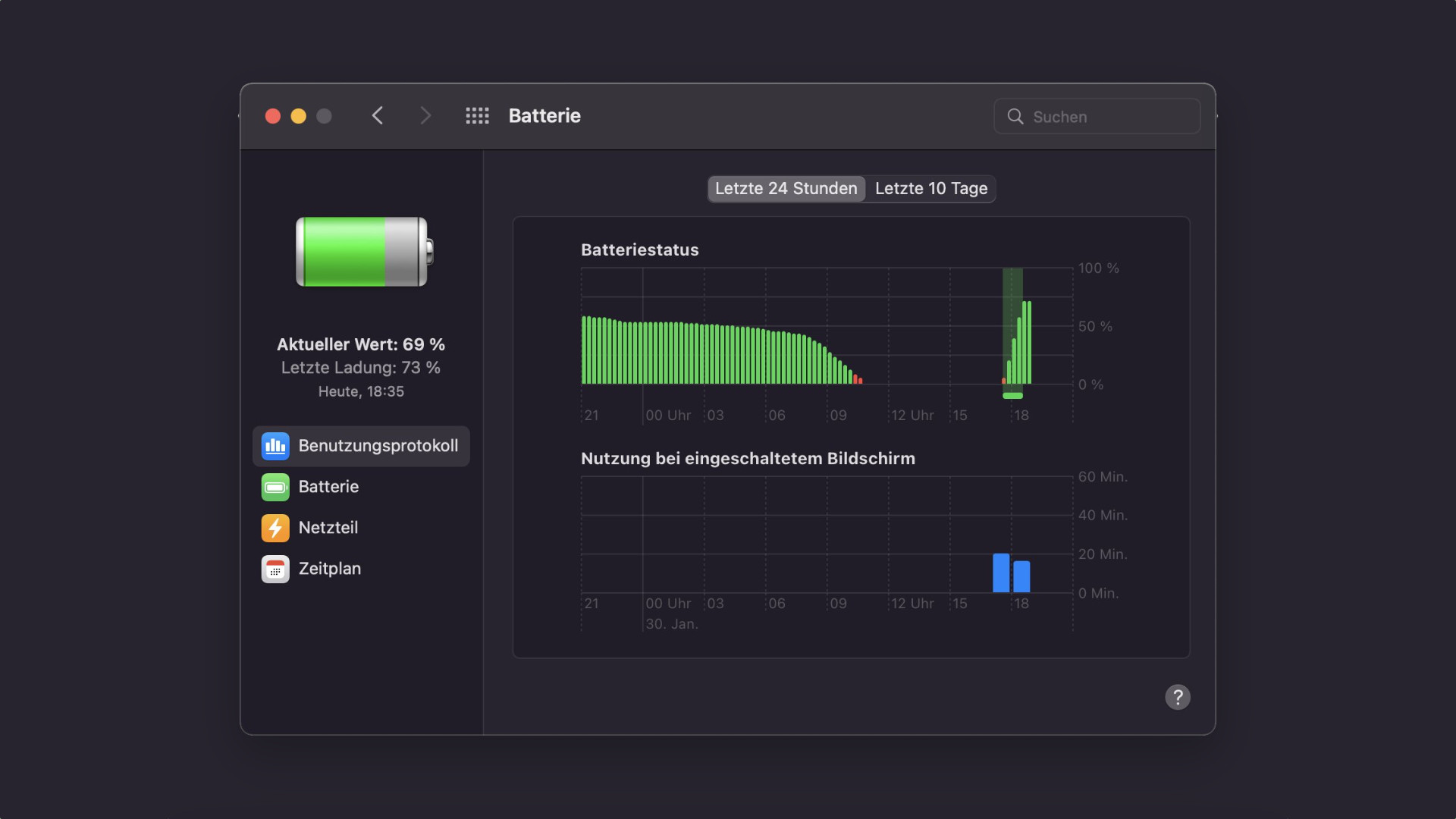Switch to the Letzte 10 Tage tab
The height and width of the screenshot is (819, 1456).
pyautogui.click(x=931, y=189)
